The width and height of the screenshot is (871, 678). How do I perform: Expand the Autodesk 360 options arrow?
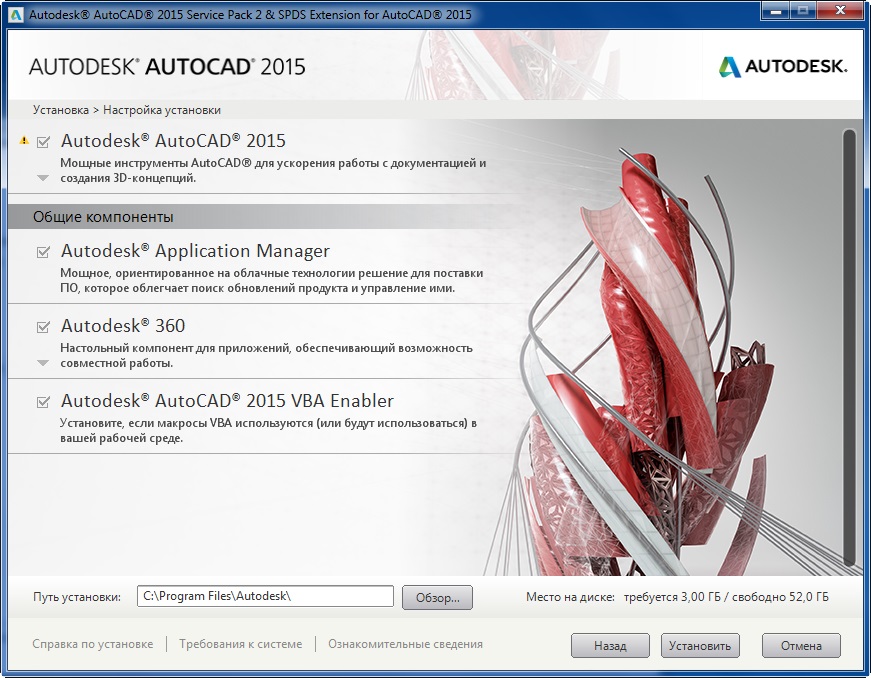43,363
